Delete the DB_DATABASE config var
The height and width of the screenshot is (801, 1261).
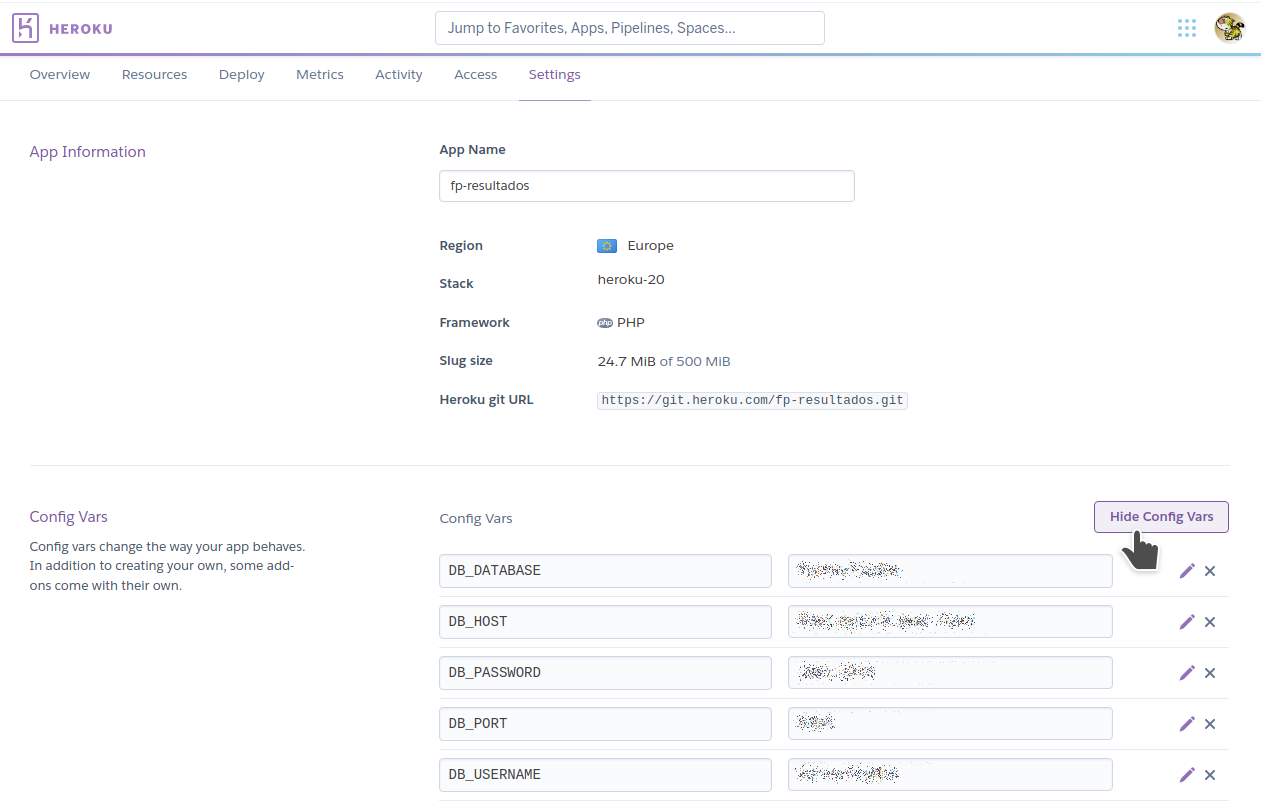click(1210, 571)
